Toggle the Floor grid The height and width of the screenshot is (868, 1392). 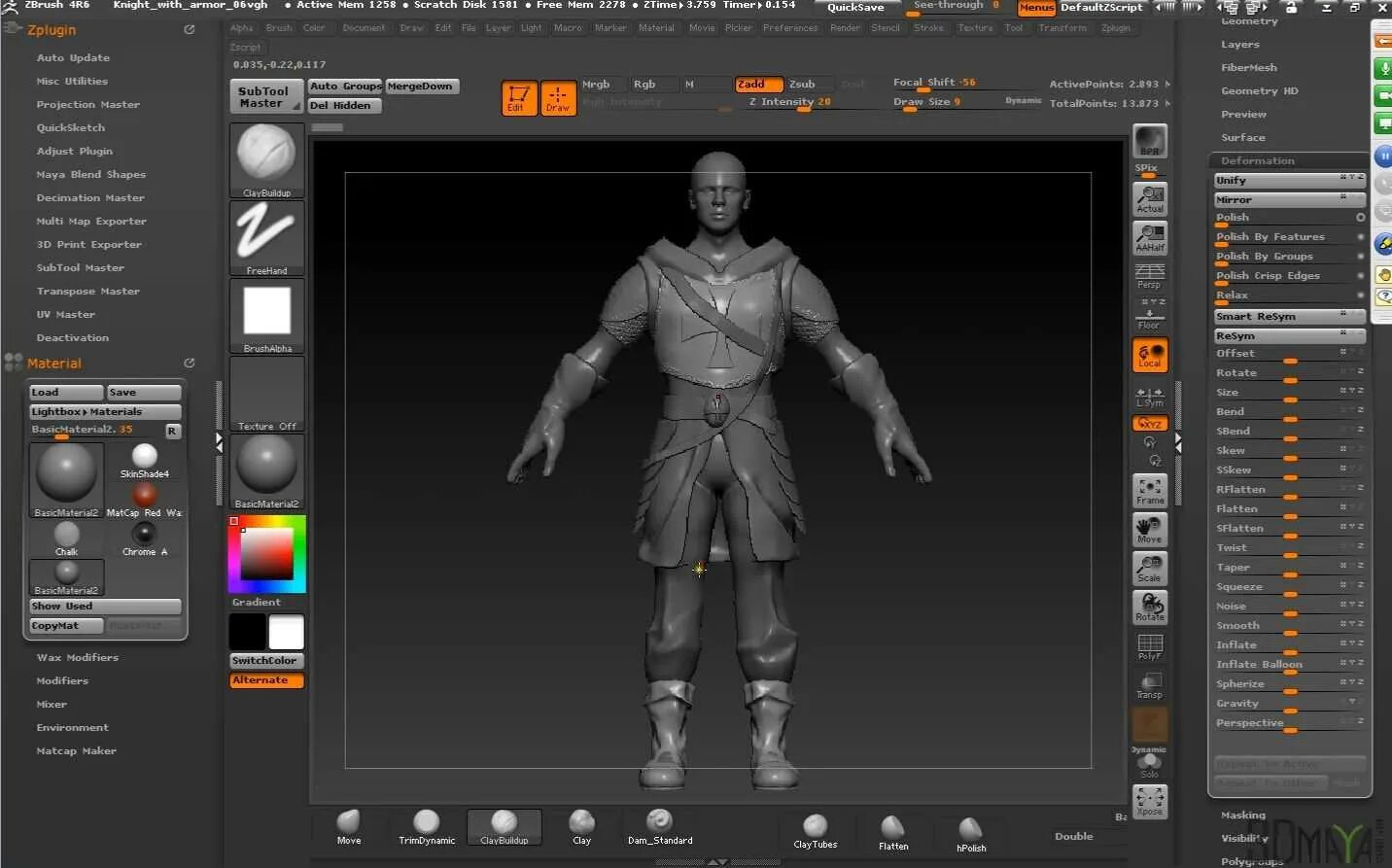pyautogui.click(x=1150, y=316)
